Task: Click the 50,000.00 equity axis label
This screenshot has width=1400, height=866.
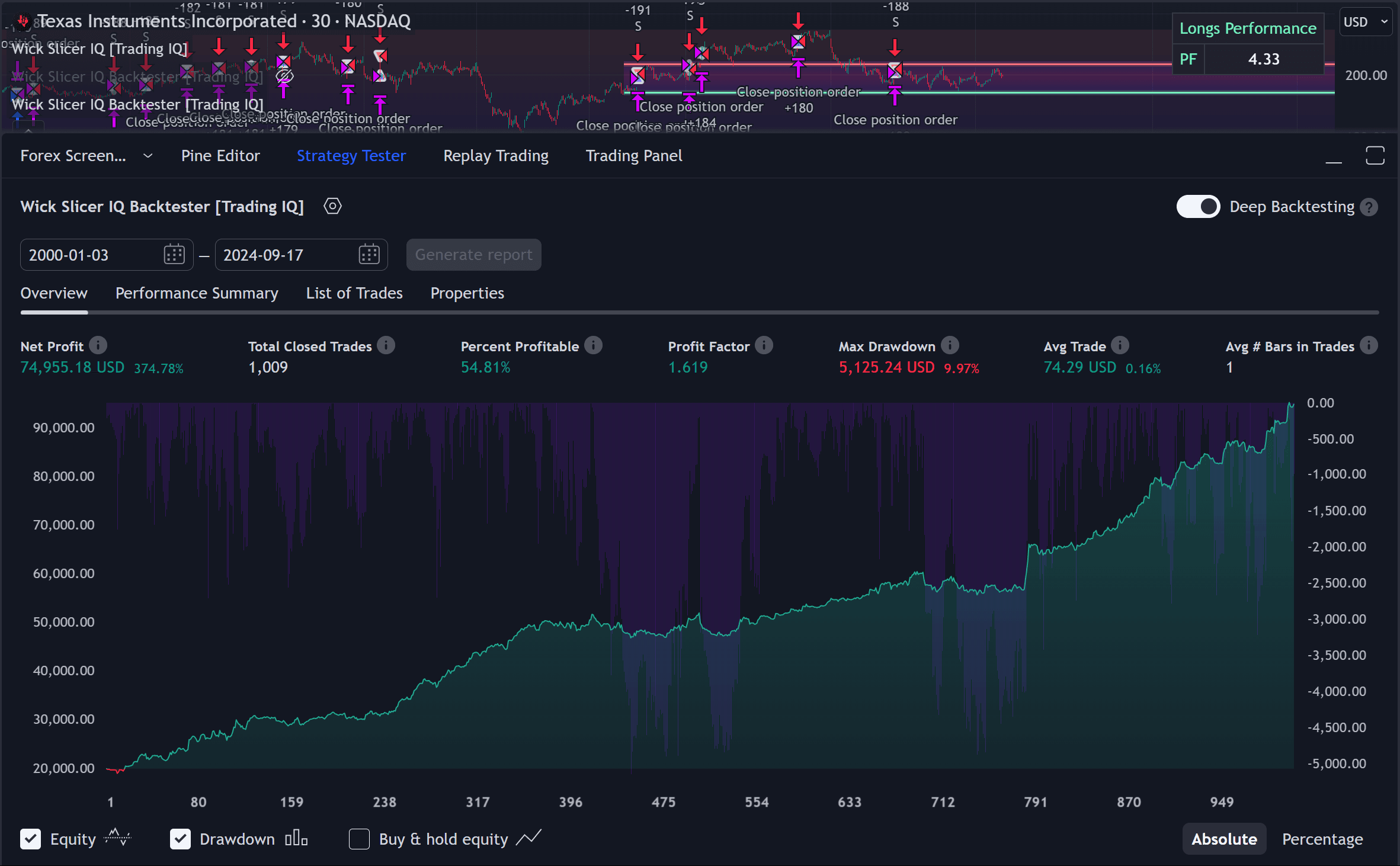Action: click(63, 622)
